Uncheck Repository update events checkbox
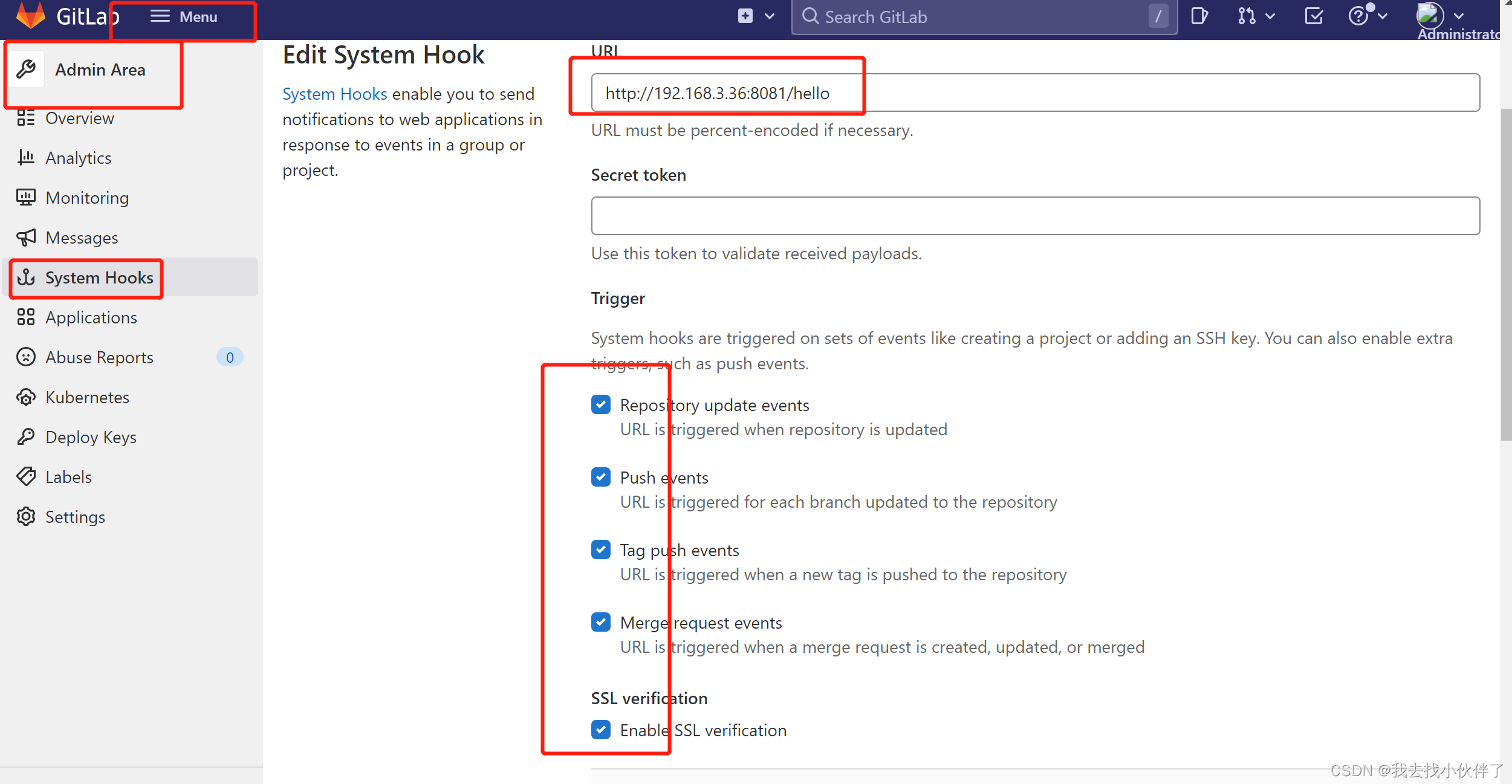The width and height of the screenshot is (1512, 784). click(x=601, y=405)
